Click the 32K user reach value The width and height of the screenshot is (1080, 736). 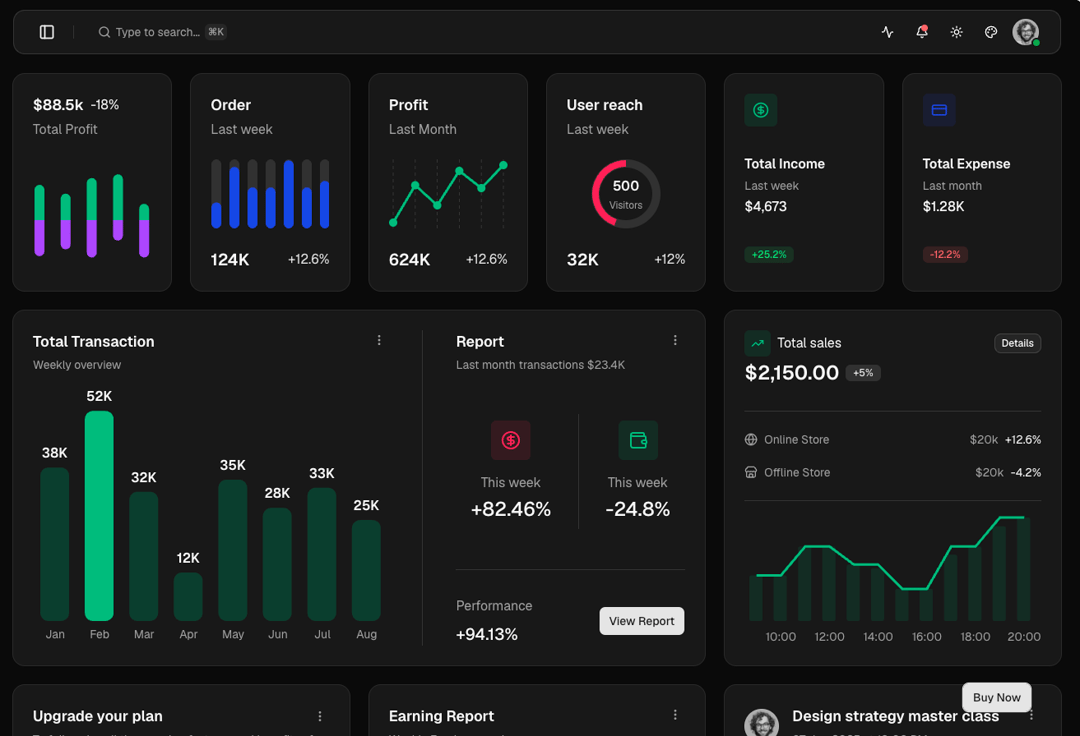click(x=582, y=260)
